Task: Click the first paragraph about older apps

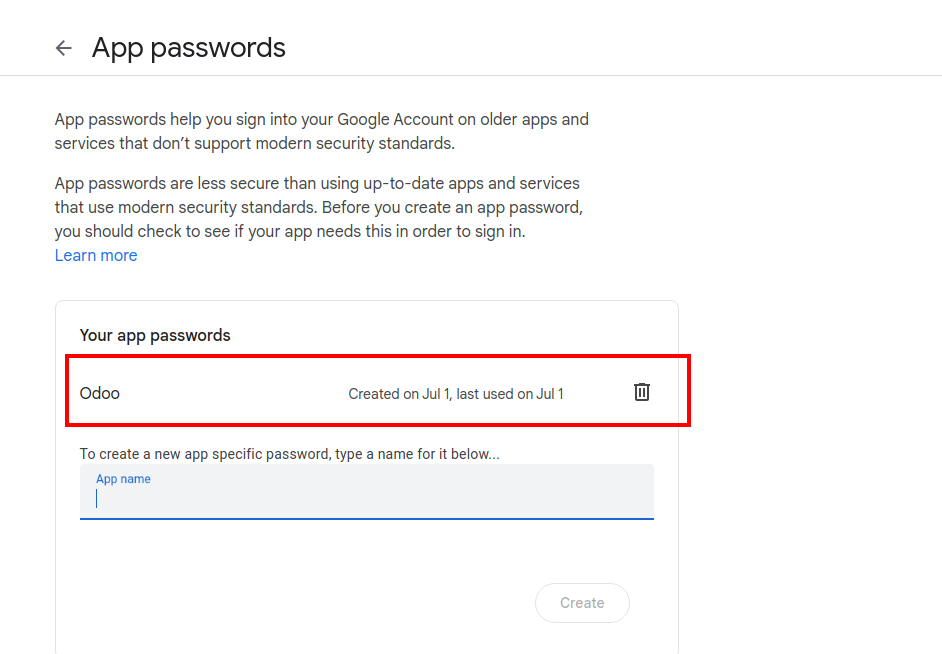Action: (x=321, y=131)
